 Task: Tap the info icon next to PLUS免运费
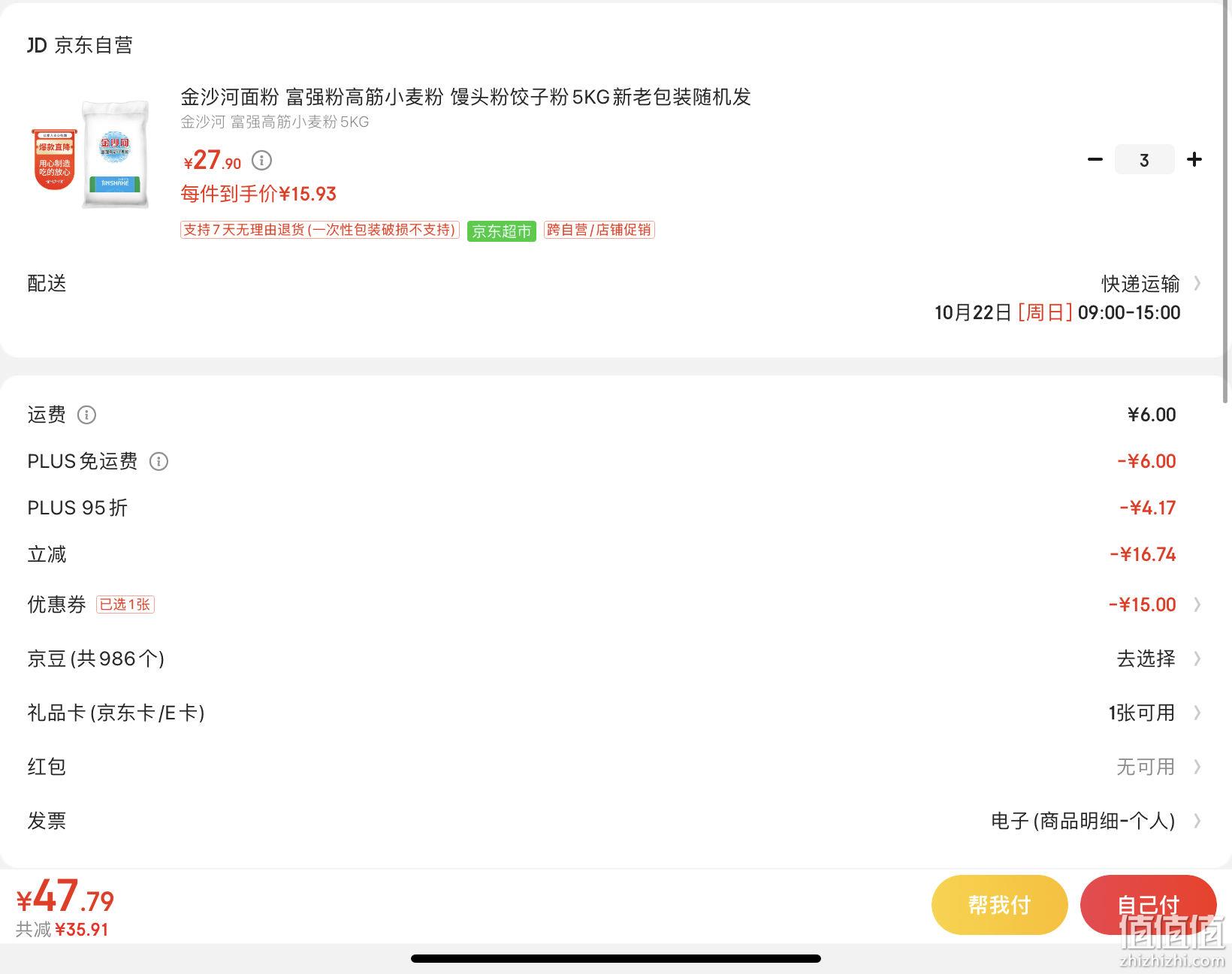coord(159,462)
